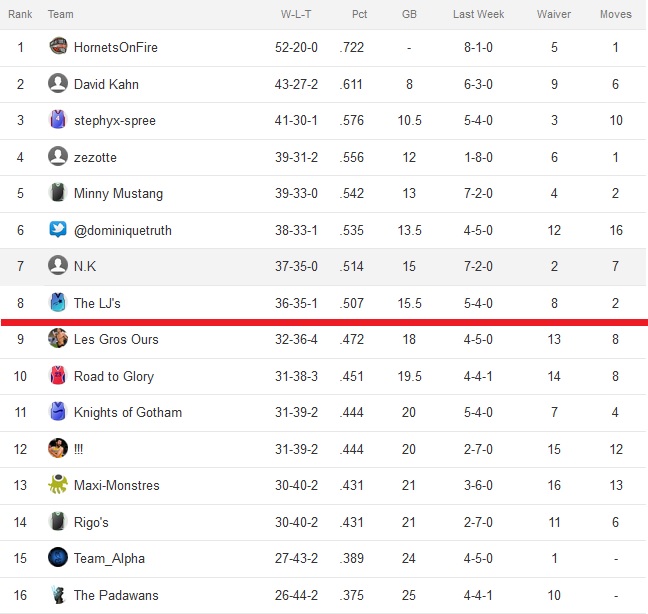Image resolution: width=648 pixels, height=614 pixels.
Task: Select The Padawans character avatar
Action: 58,595
